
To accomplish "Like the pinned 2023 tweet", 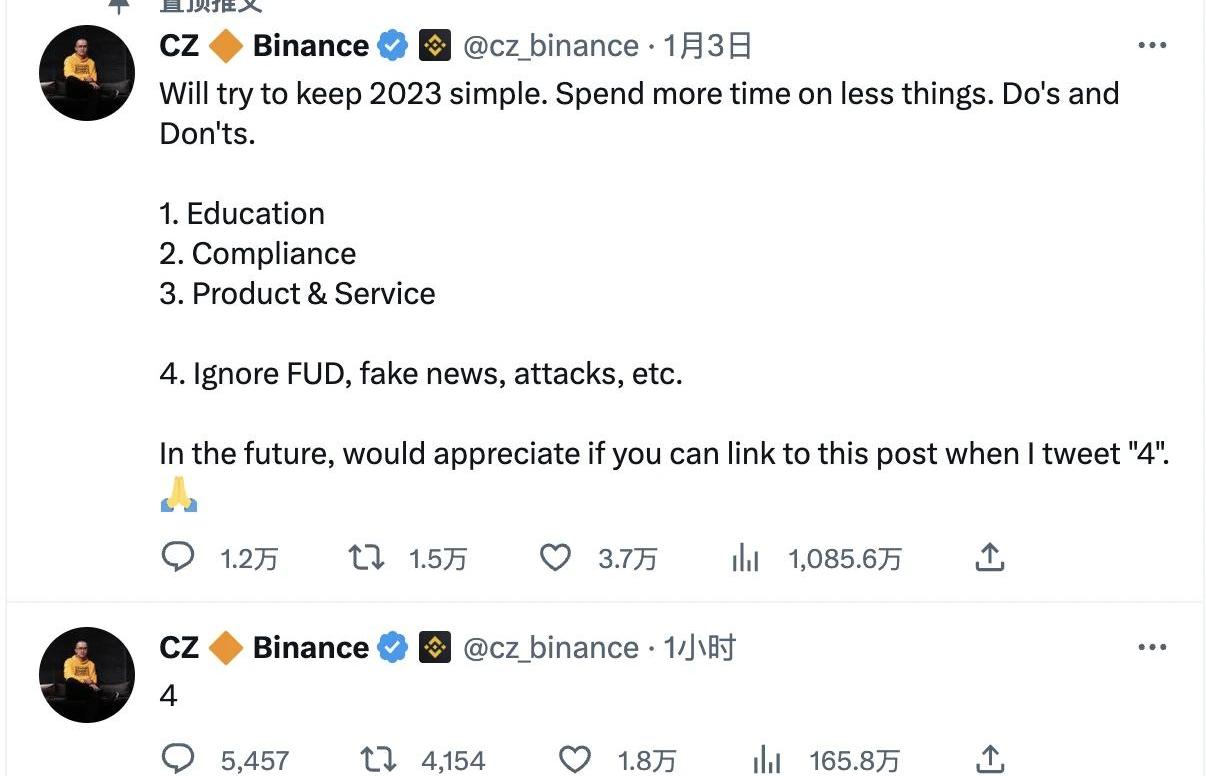I will [x=555, y=557].
